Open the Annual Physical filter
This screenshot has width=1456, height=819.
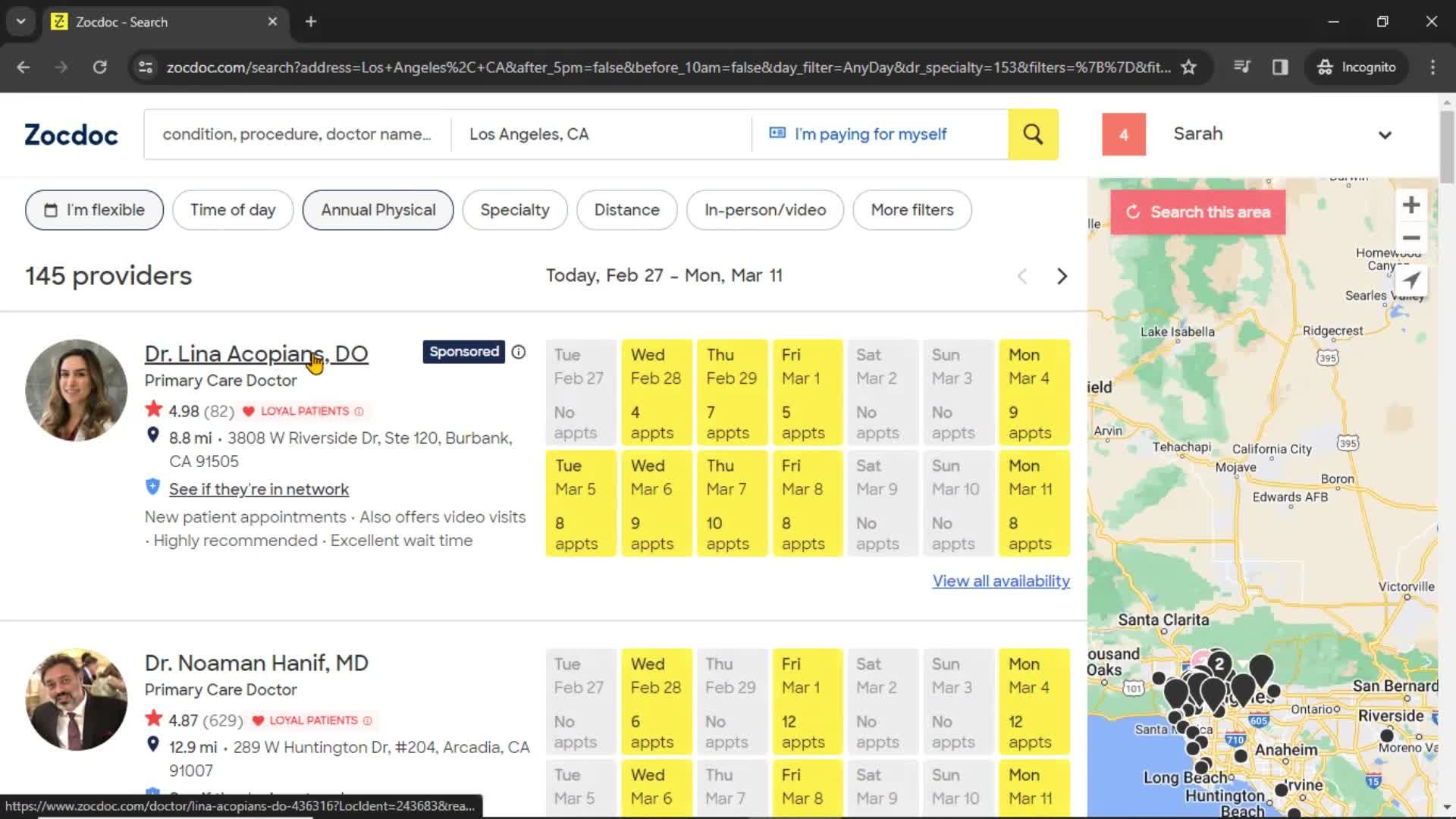378,210
